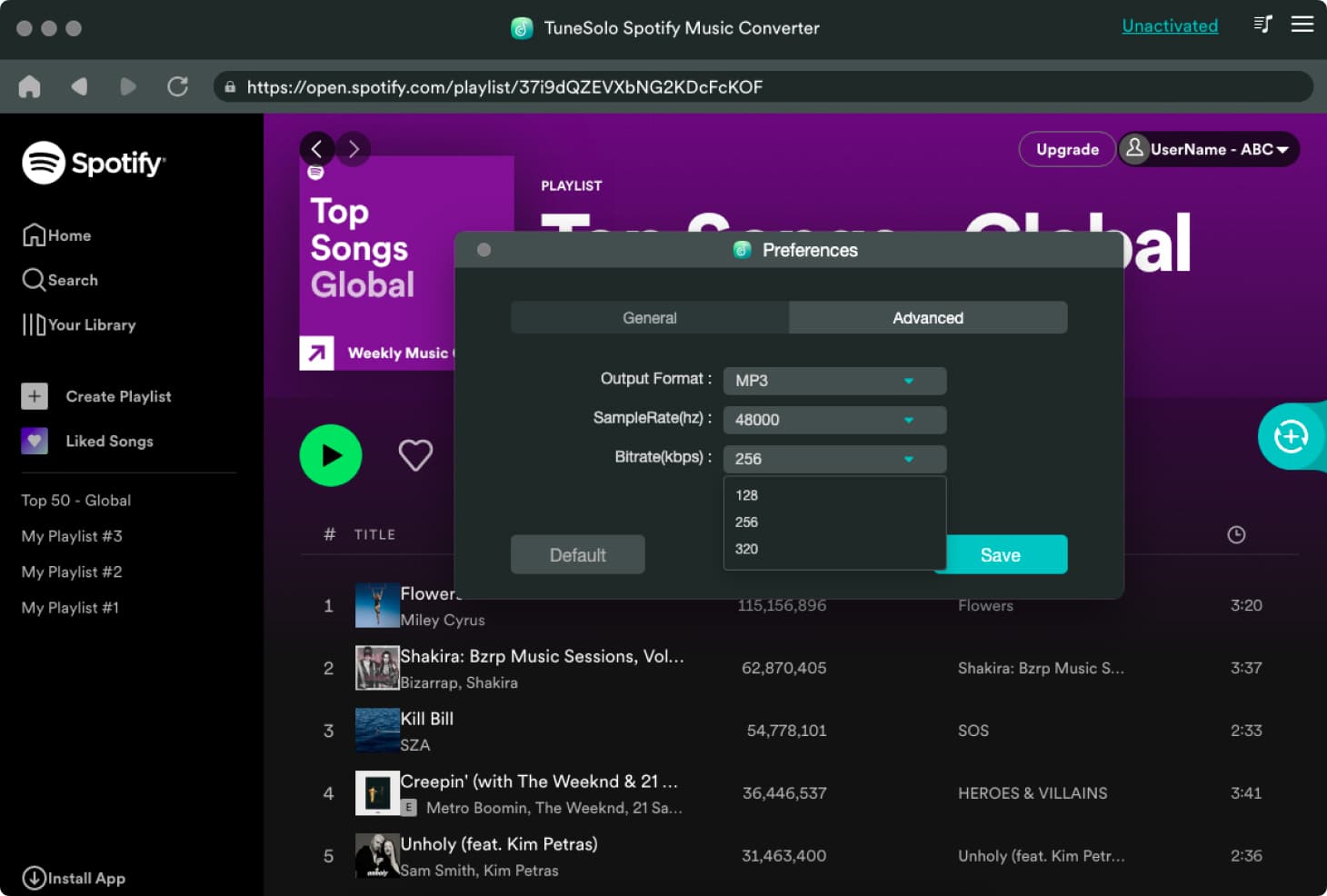This screenshot has height=896, width=1327.
Task: Open the hamburger menu in the title bar
Action: tap(1302, 24)
